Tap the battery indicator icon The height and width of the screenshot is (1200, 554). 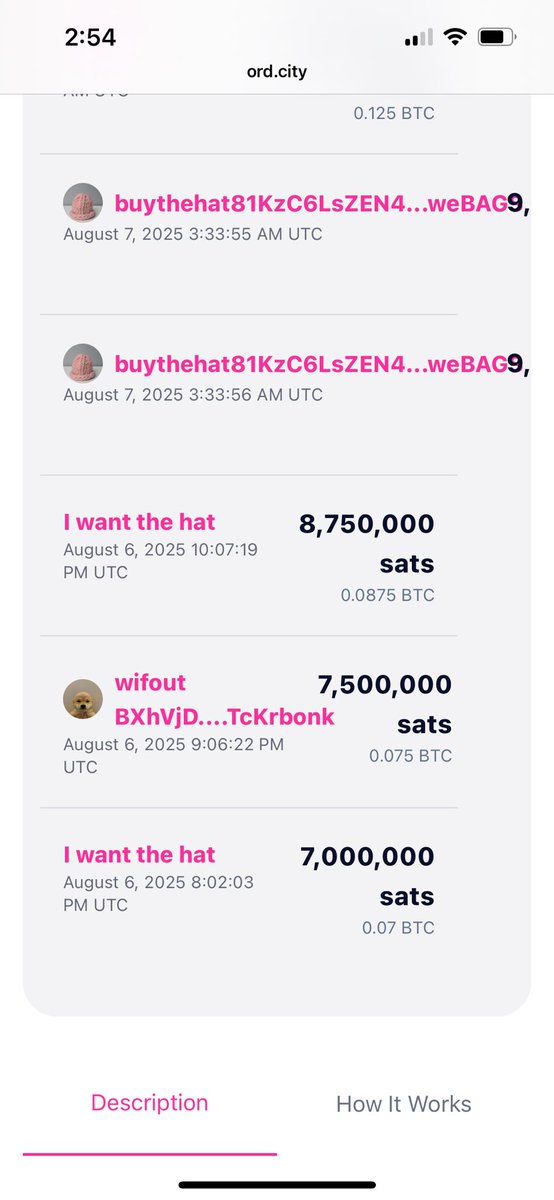(496, 37)
